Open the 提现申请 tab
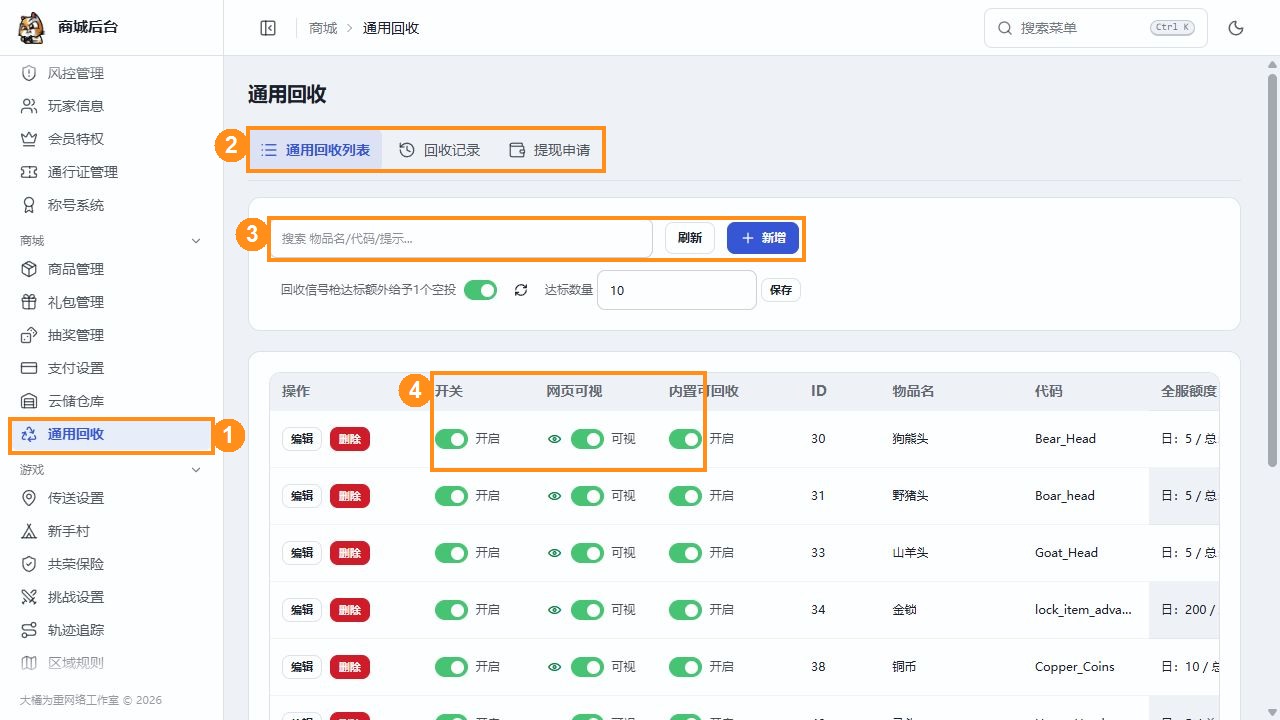1280x720 pixels. (x=549, y=150)
